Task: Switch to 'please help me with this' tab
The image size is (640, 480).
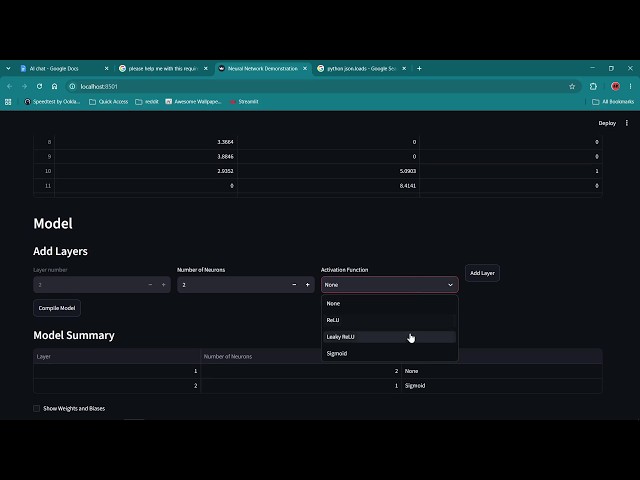Action: tap(163, 69)
